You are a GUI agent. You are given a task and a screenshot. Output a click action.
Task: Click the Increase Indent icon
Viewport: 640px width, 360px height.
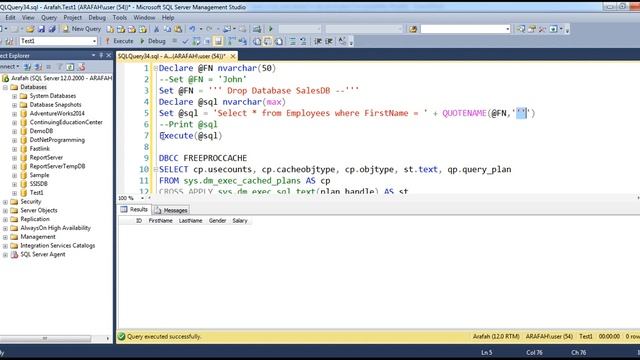point(329,41)
